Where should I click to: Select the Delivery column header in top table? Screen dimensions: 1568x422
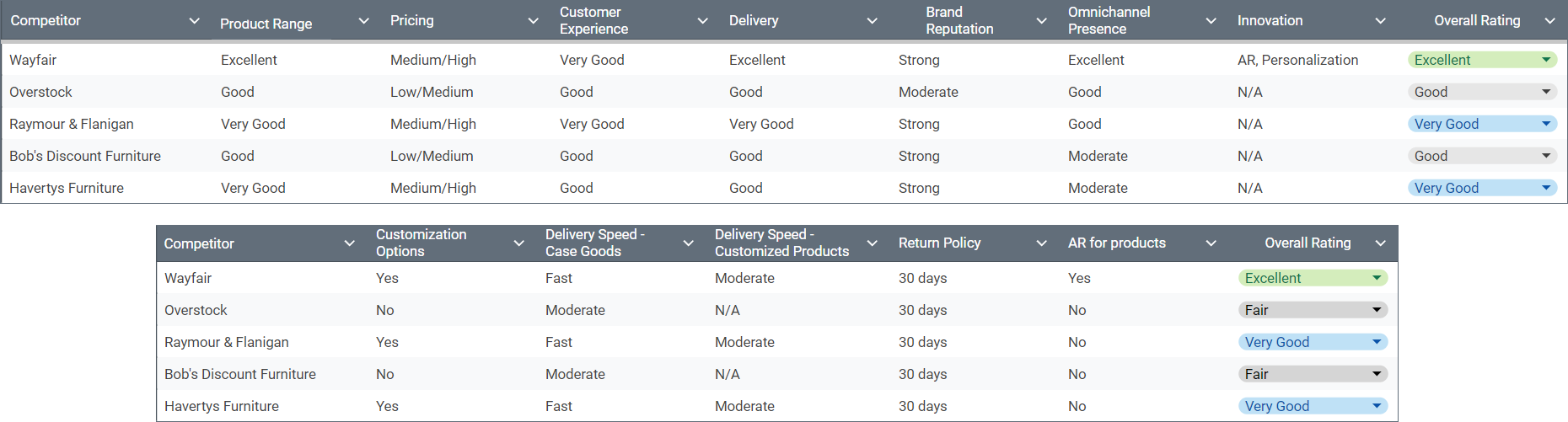coord(754,20)
